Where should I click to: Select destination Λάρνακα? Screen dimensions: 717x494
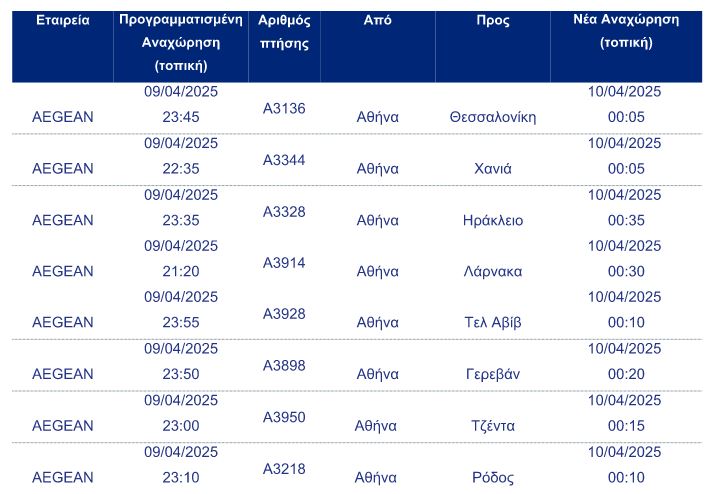point(493,271)
